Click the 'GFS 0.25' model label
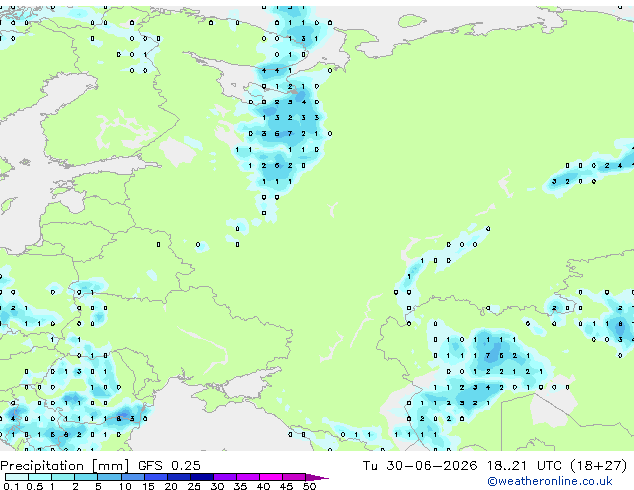 [169, 466]
